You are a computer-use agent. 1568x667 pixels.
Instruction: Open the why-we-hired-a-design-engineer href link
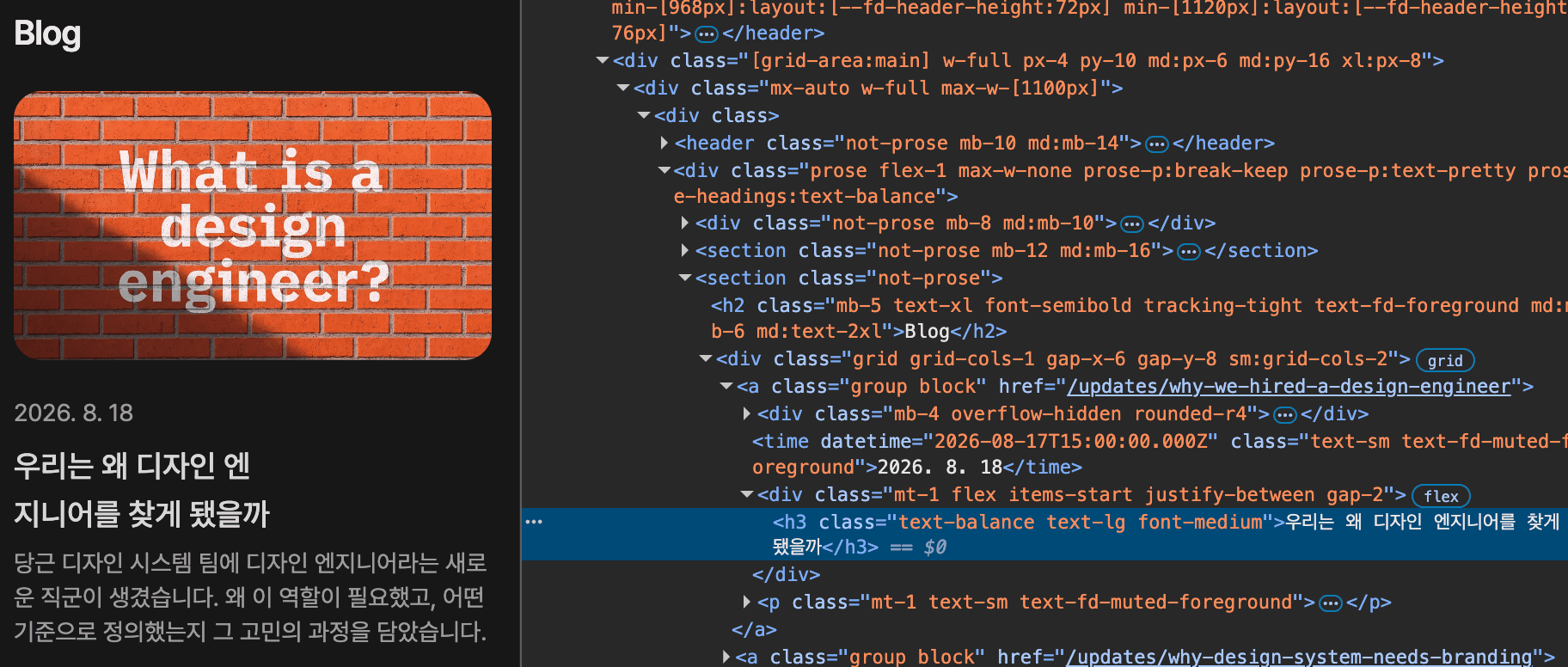pyautogui.click(x=1289, y=387)
